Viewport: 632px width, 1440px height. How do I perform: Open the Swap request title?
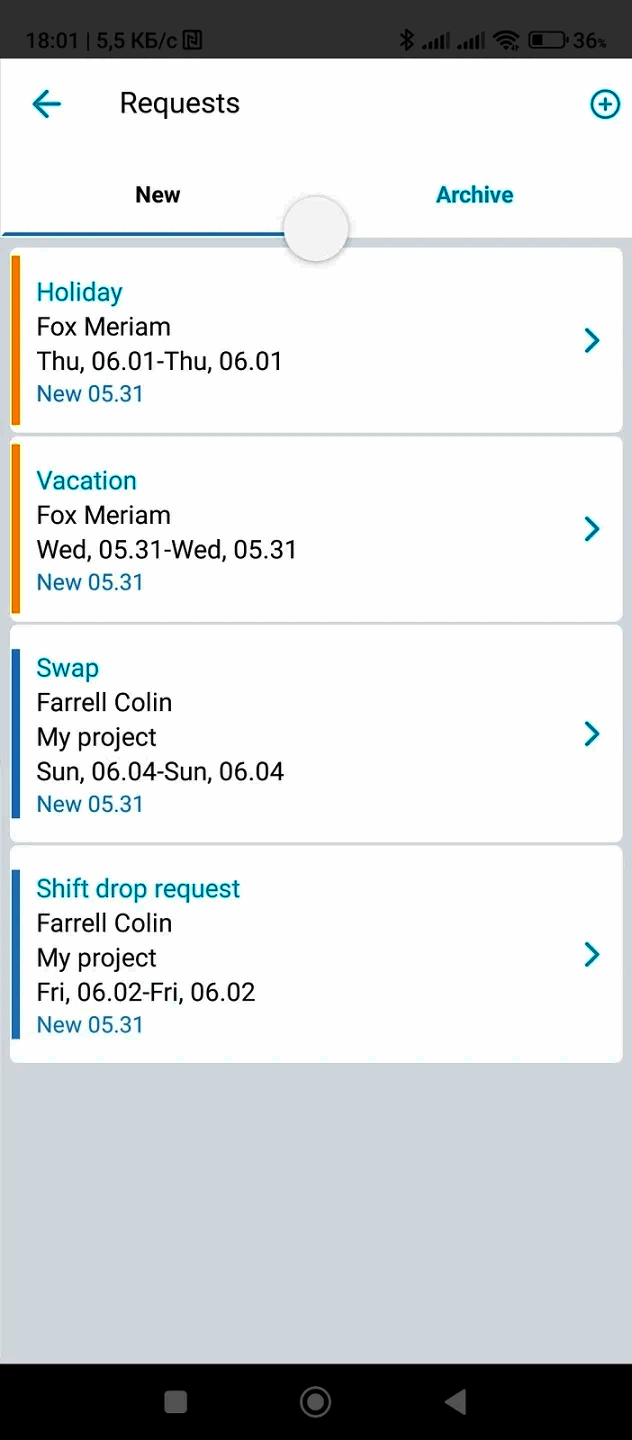68,668
